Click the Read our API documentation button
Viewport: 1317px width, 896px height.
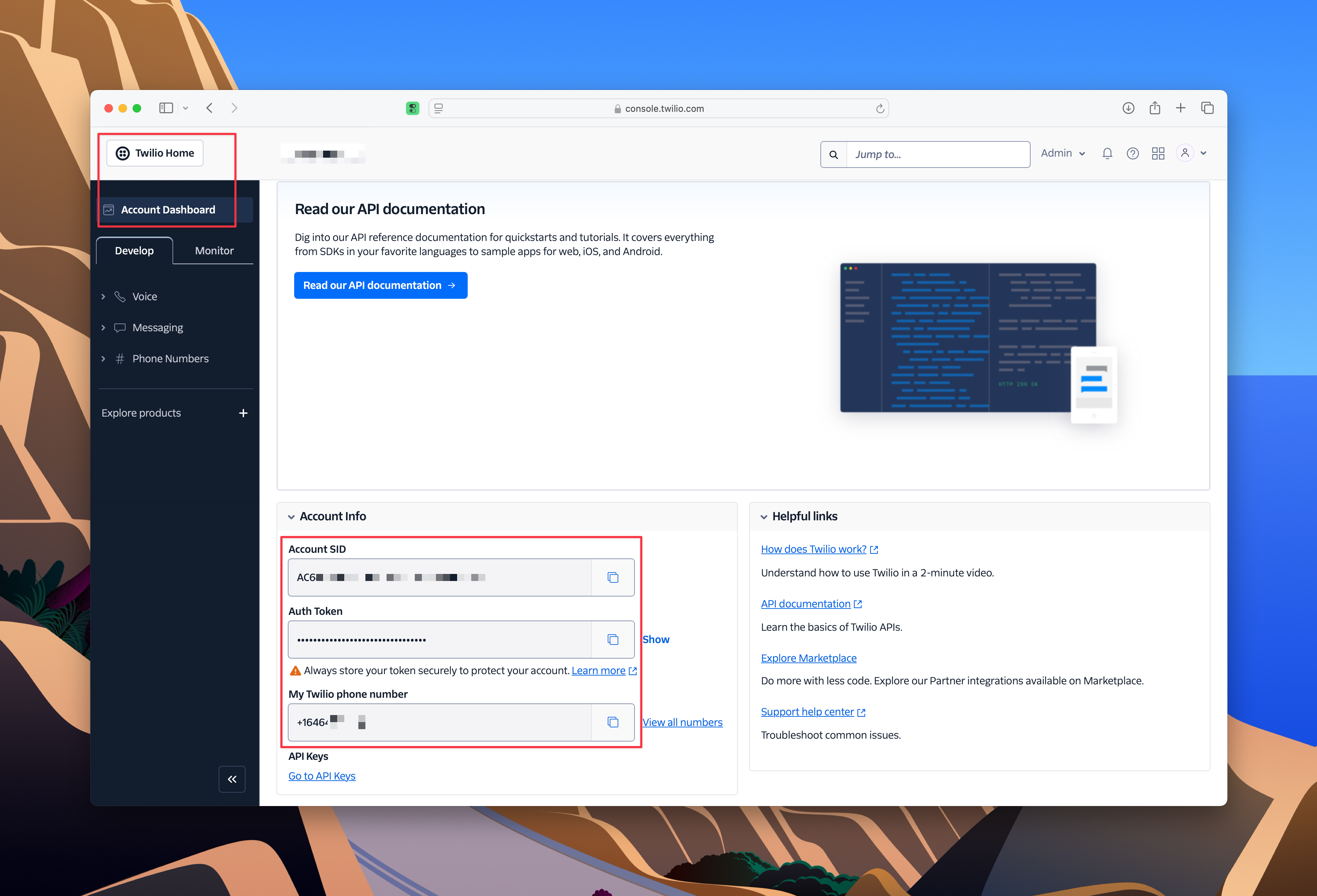(380, 285)
